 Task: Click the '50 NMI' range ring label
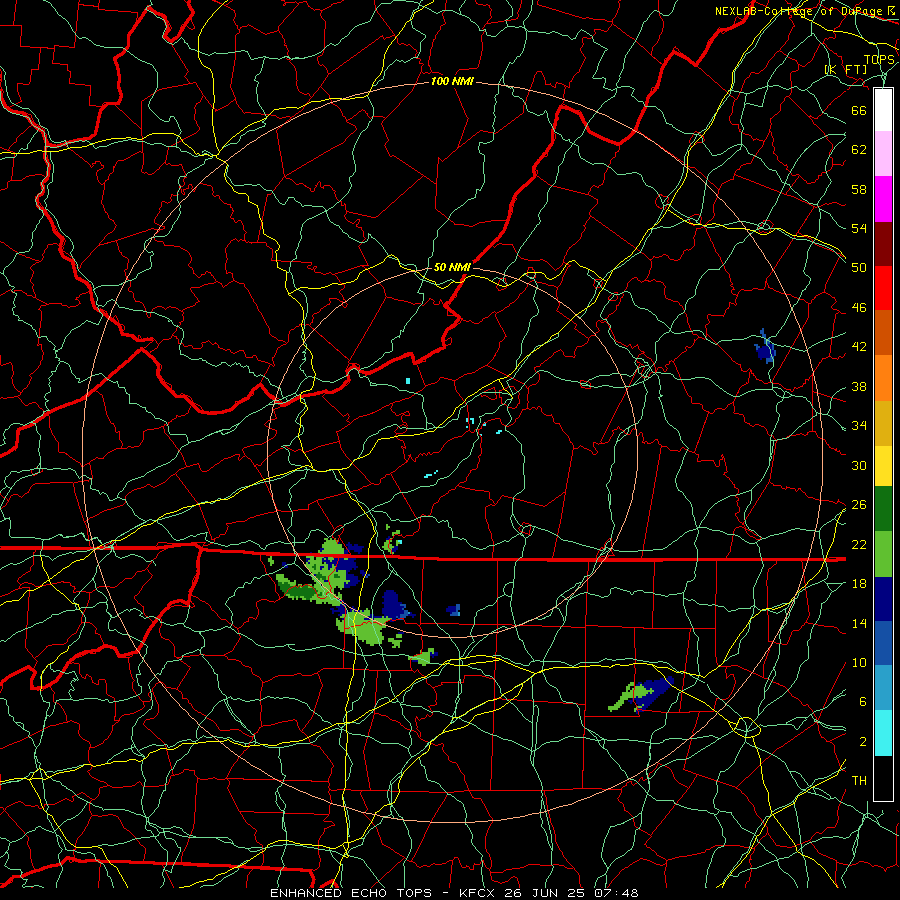tap(452, 267)
